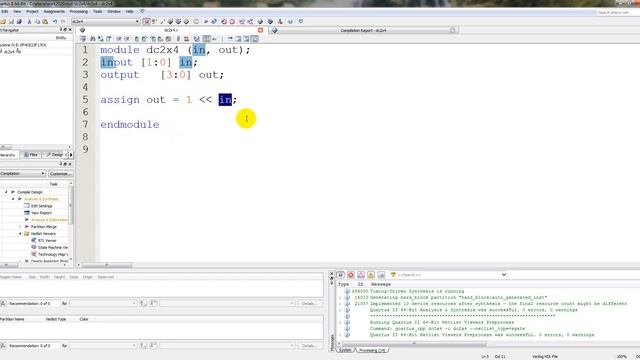The height and width of the screenshot is (360, 640).
Task: Switch to the Design Units tab
Action: pos(54,155)
